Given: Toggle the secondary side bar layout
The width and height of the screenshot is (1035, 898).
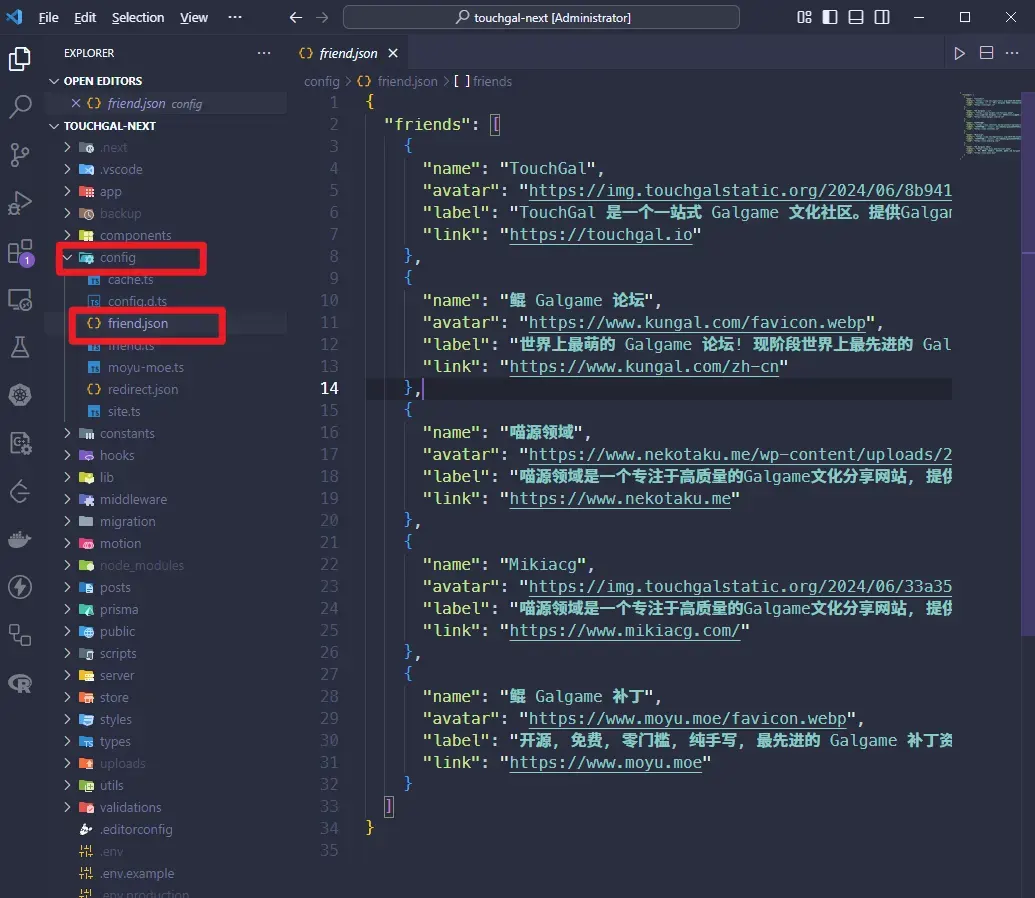Looking at the screenshot, I should (882, 17).
